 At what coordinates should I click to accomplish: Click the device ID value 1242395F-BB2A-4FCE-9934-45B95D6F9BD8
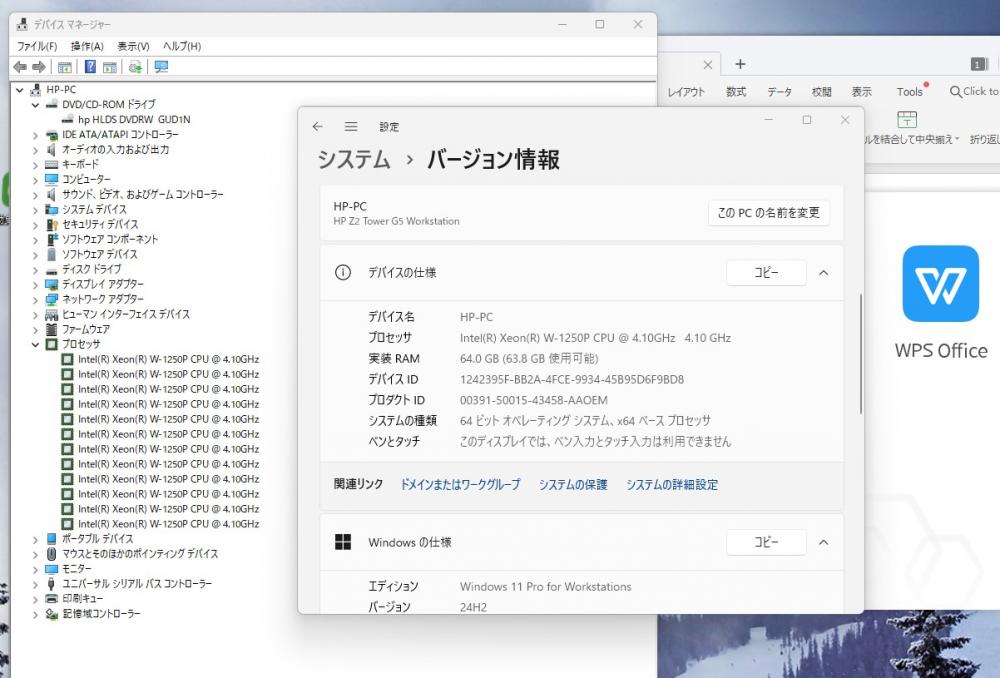571,380
